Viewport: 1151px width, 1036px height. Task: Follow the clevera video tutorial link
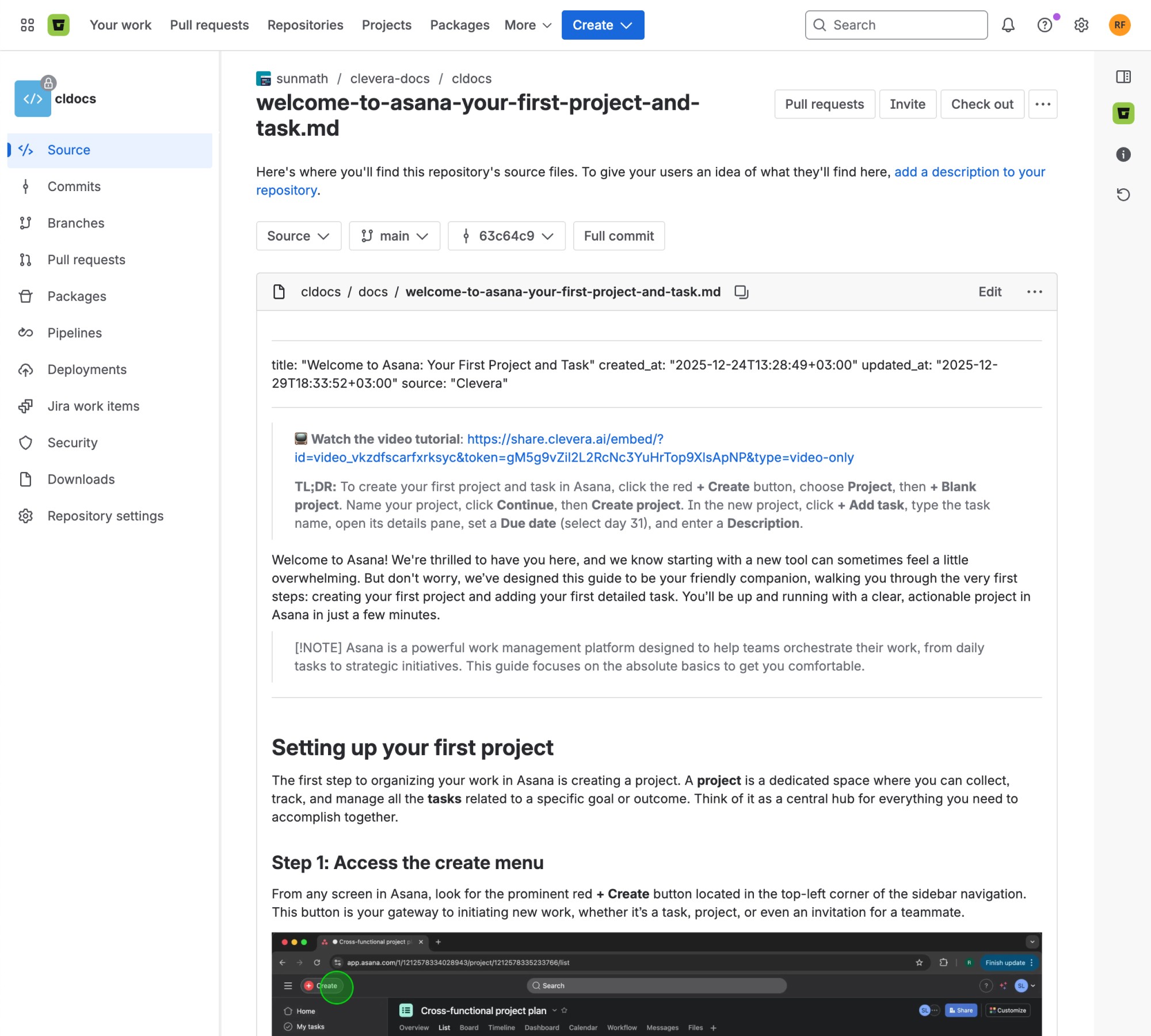pyautogui.click(x=565, y=439)
